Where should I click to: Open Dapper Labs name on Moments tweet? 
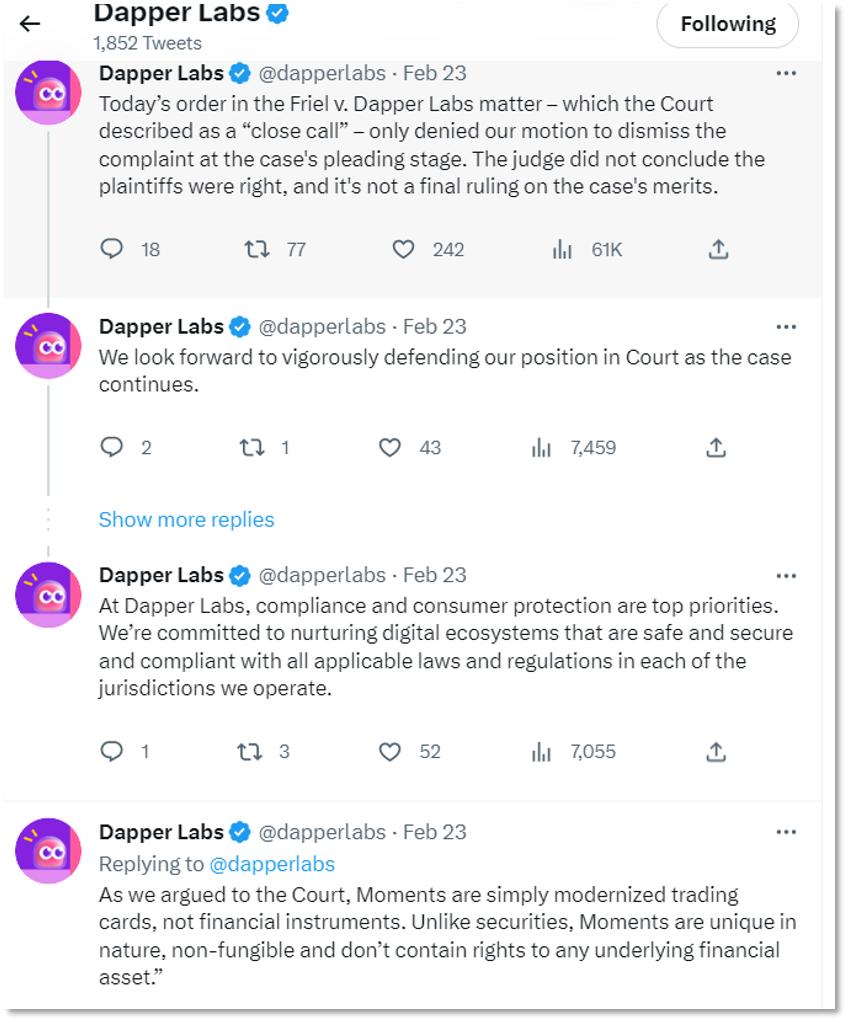pyautogui.click(x=161, y=832)
